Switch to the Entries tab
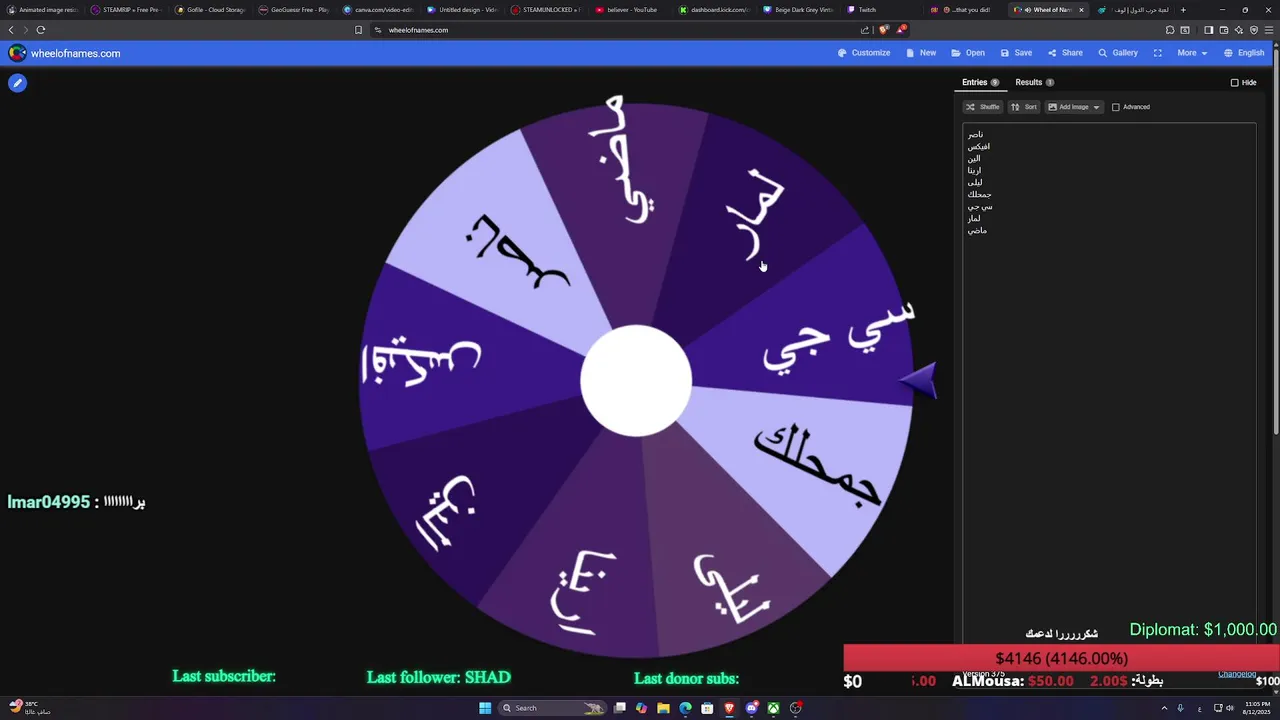Viewport: 1280px width, 720px height. pyautogui.click(x=980, y=82)
